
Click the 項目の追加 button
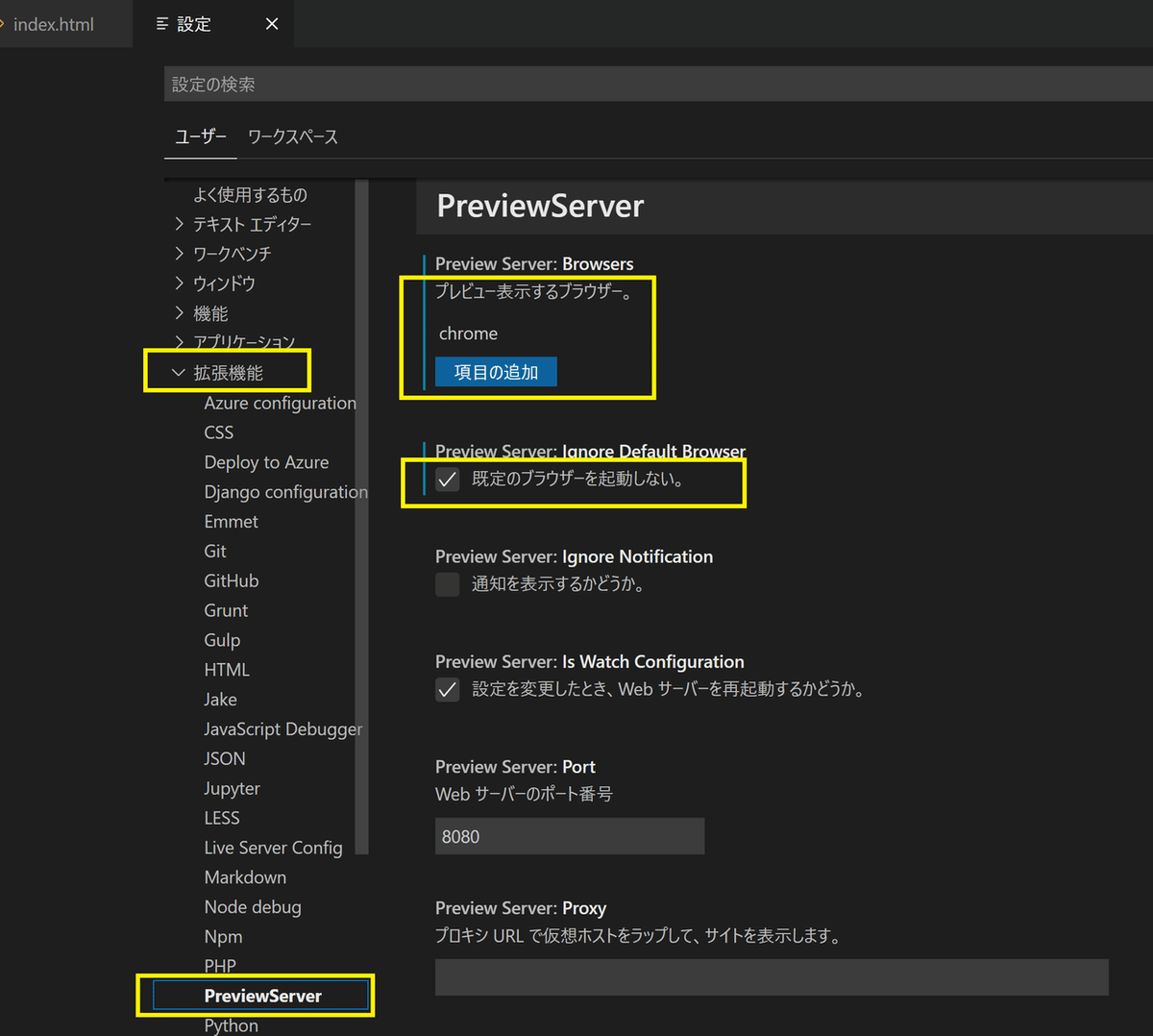click(x=496, y=372)
